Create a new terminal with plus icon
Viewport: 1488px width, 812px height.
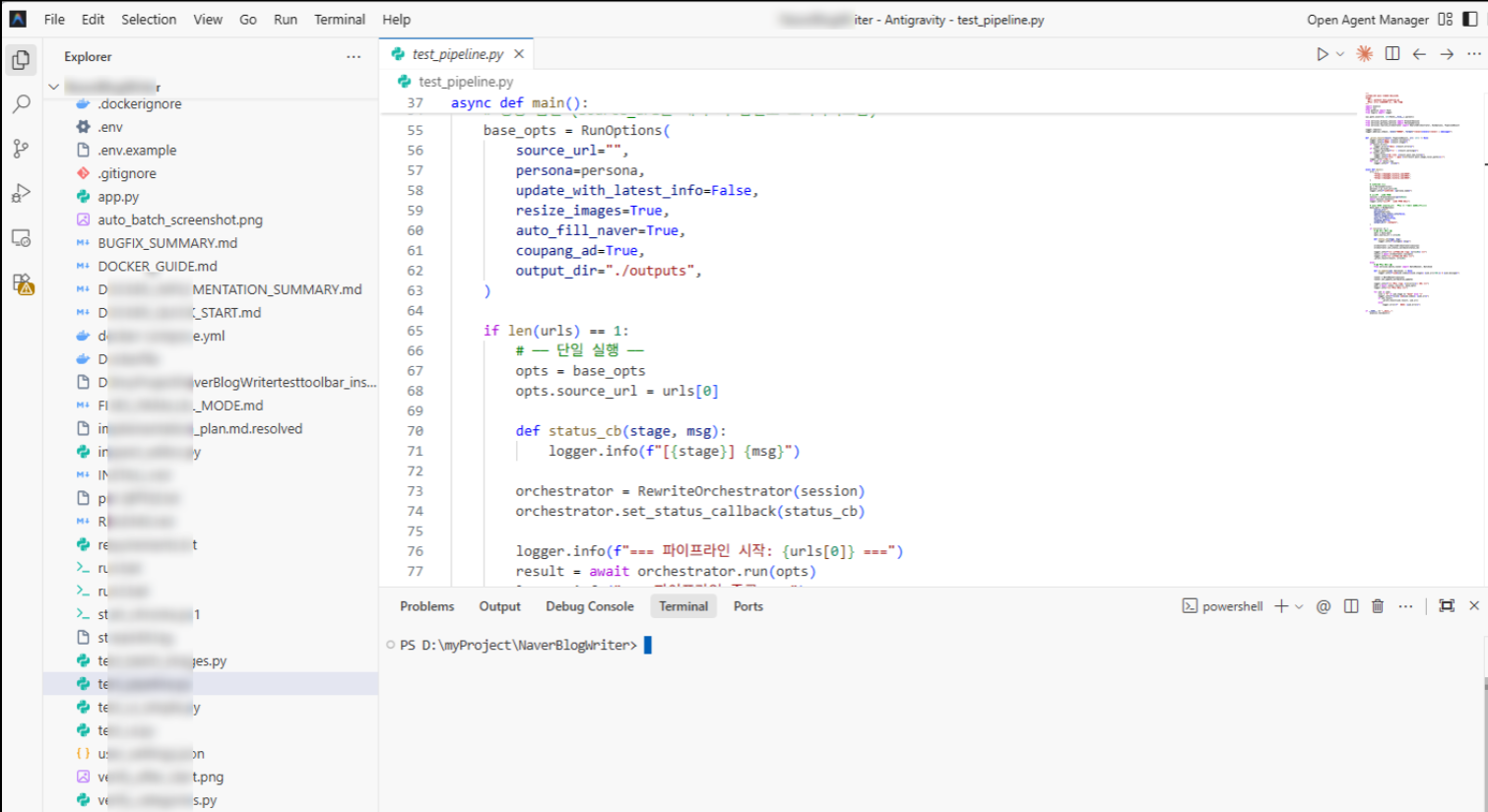tap(1281, 606)
